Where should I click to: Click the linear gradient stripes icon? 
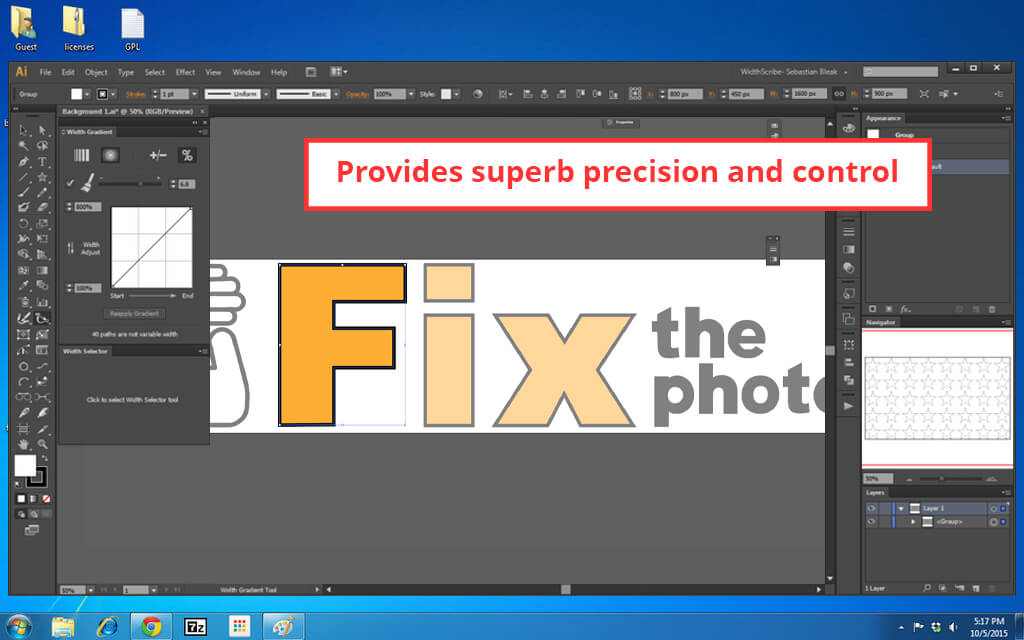[x=82, y=155]
